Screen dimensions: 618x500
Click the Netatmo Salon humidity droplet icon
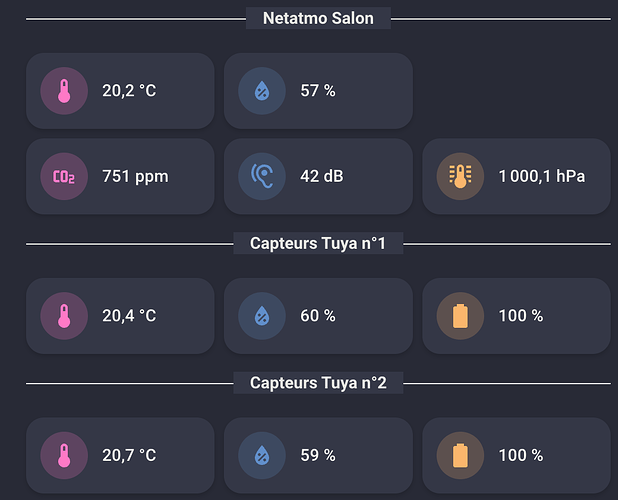[x=261, y=91]
